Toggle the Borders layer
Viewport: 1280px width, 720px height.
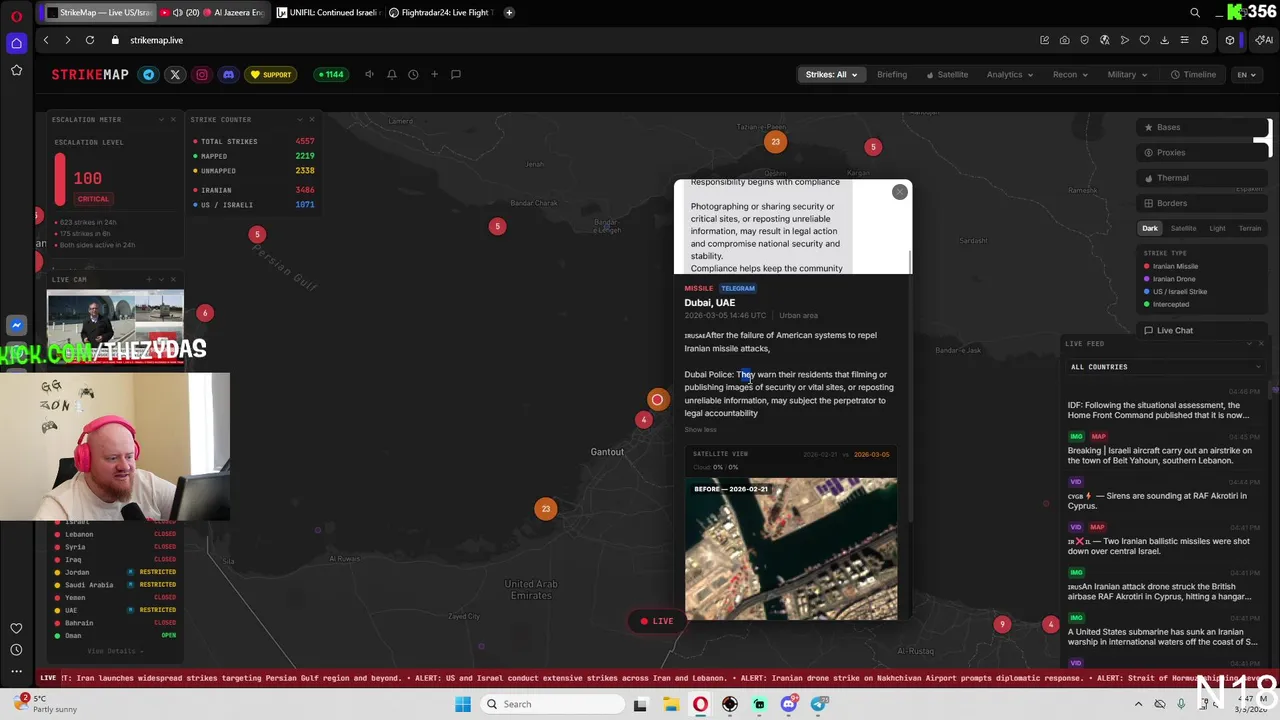[x=1202, y=203]
